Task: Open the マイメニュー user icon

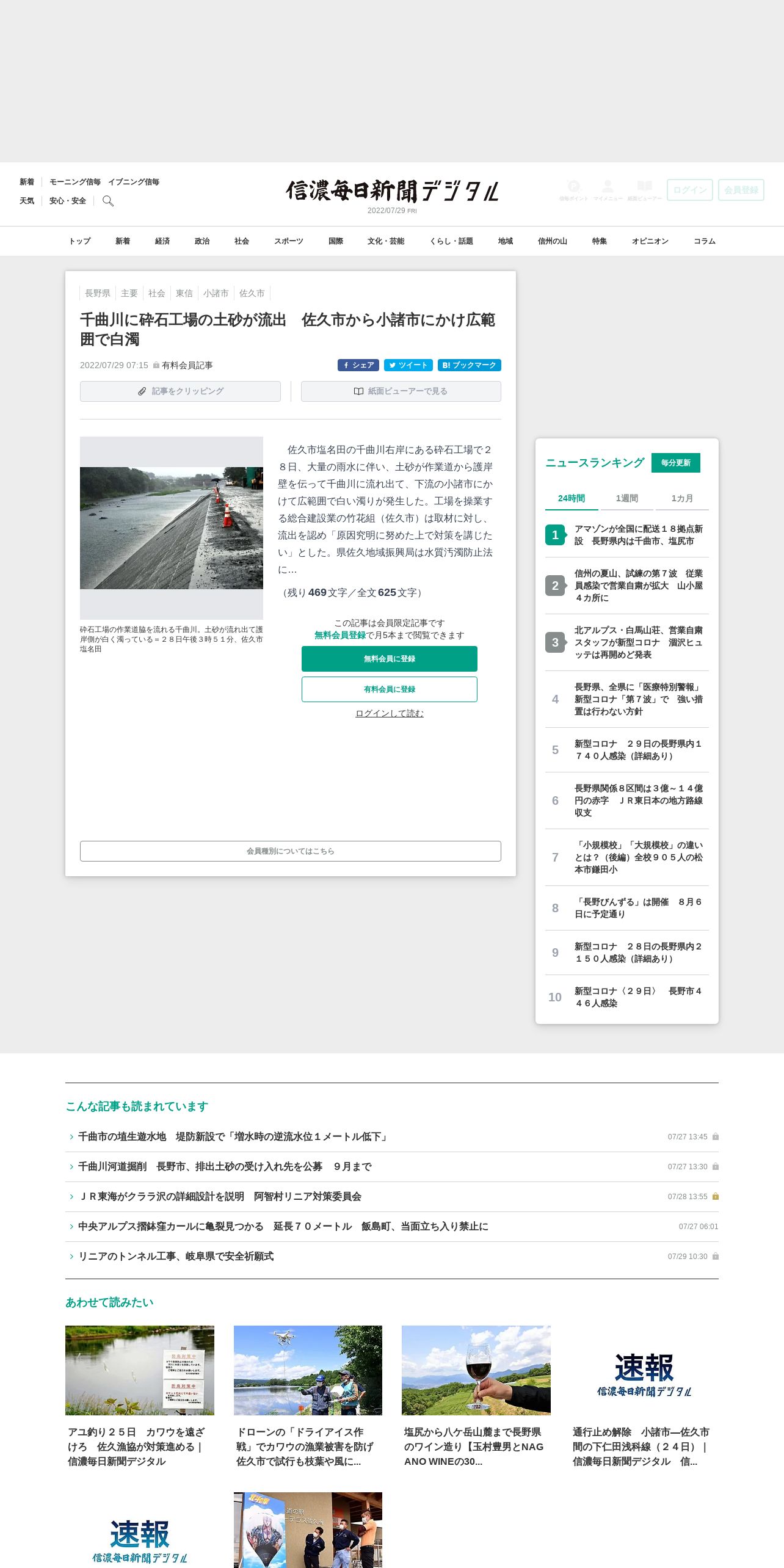Action: 608,190
